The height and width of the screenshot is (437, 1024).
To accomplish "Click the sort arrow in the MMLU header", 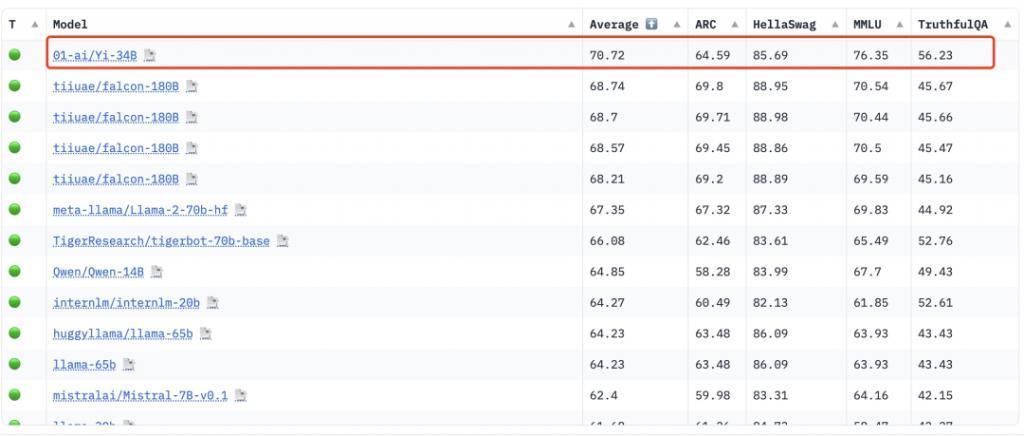I will pyautogui.click(x=899, y=24).
